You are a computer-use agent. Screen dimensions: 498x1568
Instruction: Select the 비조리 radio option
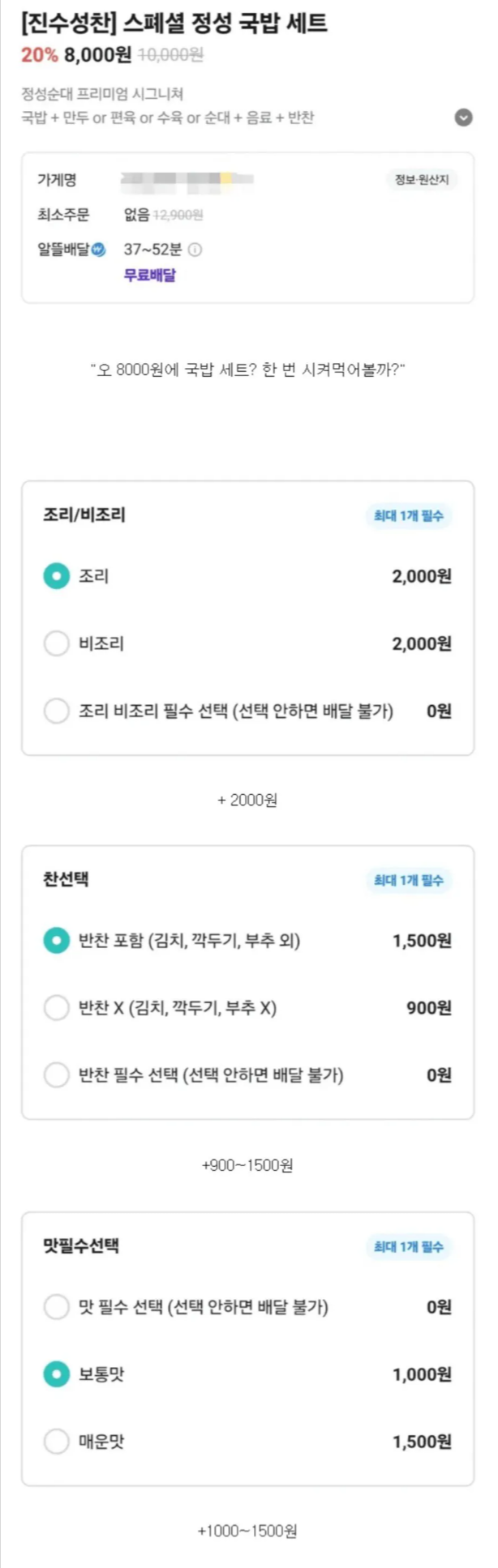(57, 643)
